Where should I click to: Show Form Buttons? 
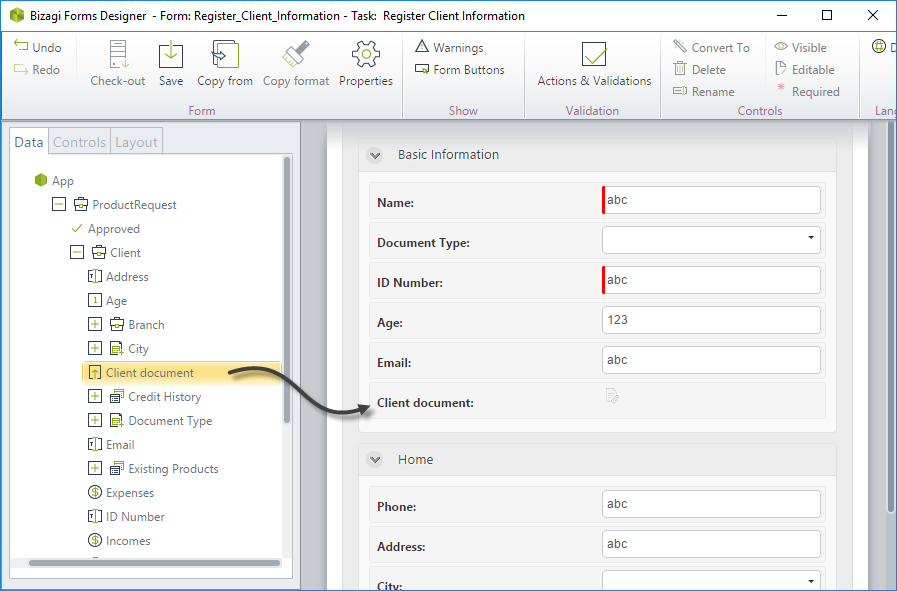click(x=460, y=69)
